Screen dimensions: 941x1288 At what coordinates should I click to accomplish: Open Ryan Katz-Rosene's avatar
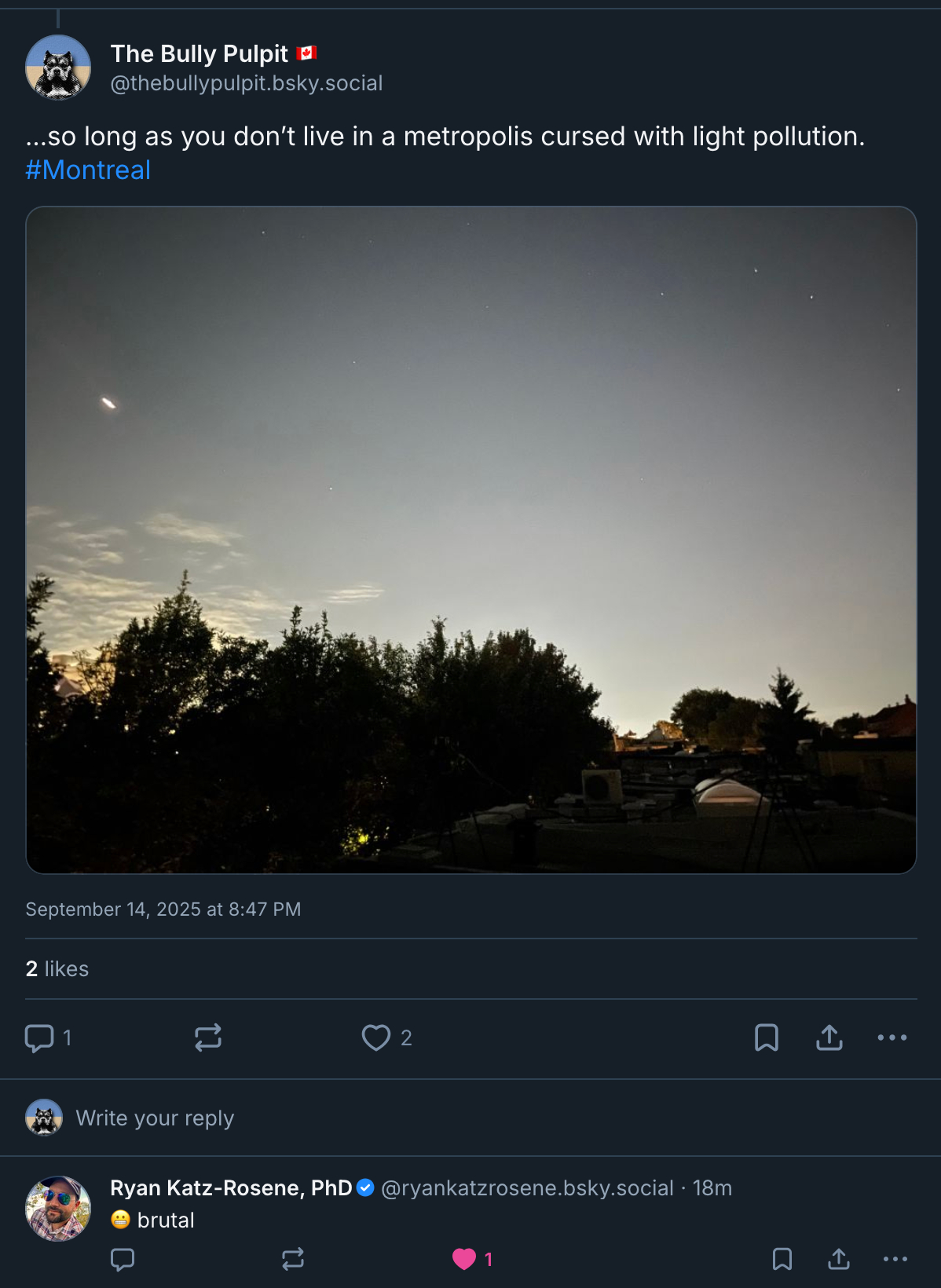58,1208
